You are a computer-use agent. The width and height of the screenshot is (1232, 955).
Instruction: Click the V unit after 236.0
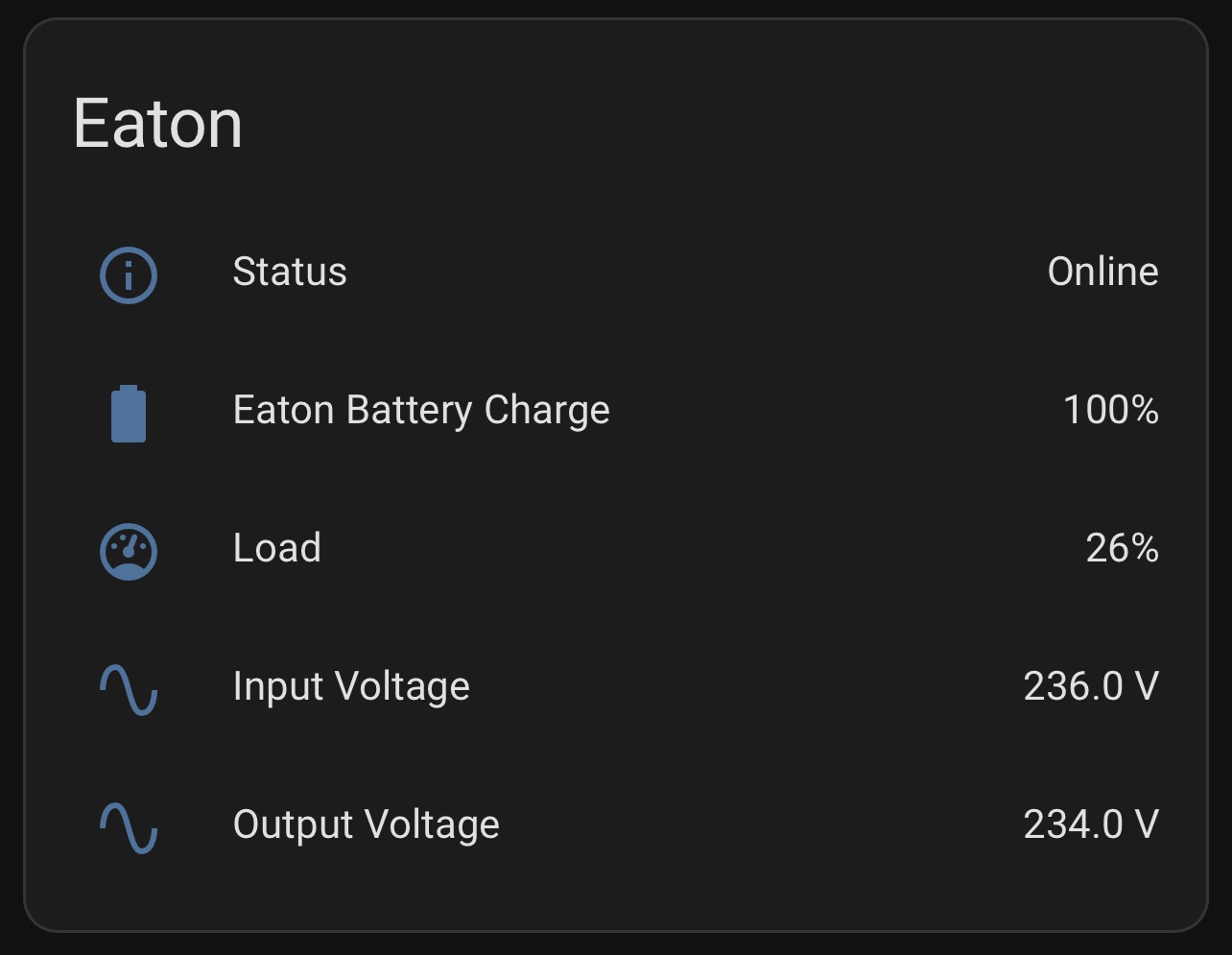(x=1146, y=687)
